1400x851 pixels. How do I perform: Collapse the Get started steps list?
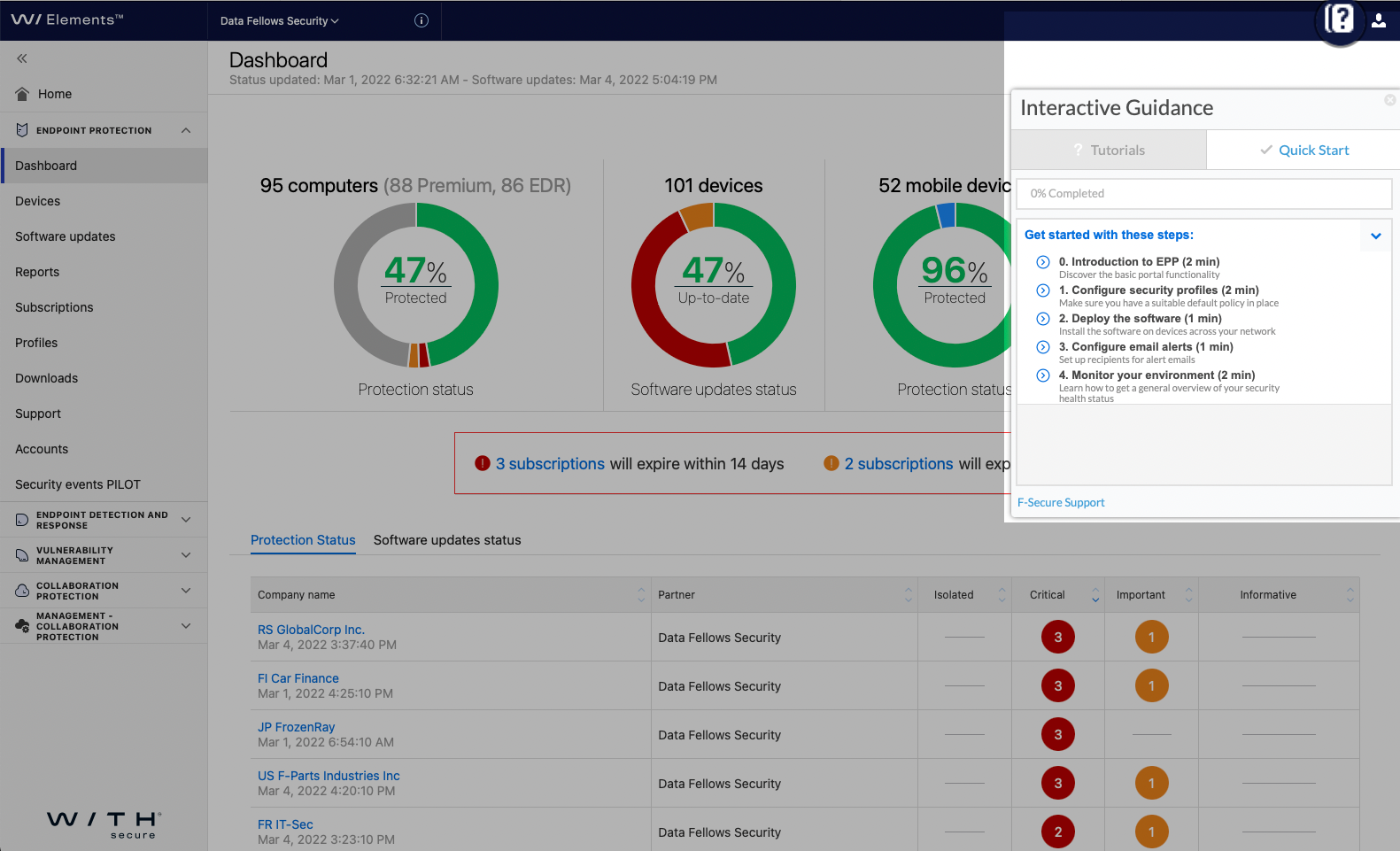pyautogui.click(x=1375, y=236)
